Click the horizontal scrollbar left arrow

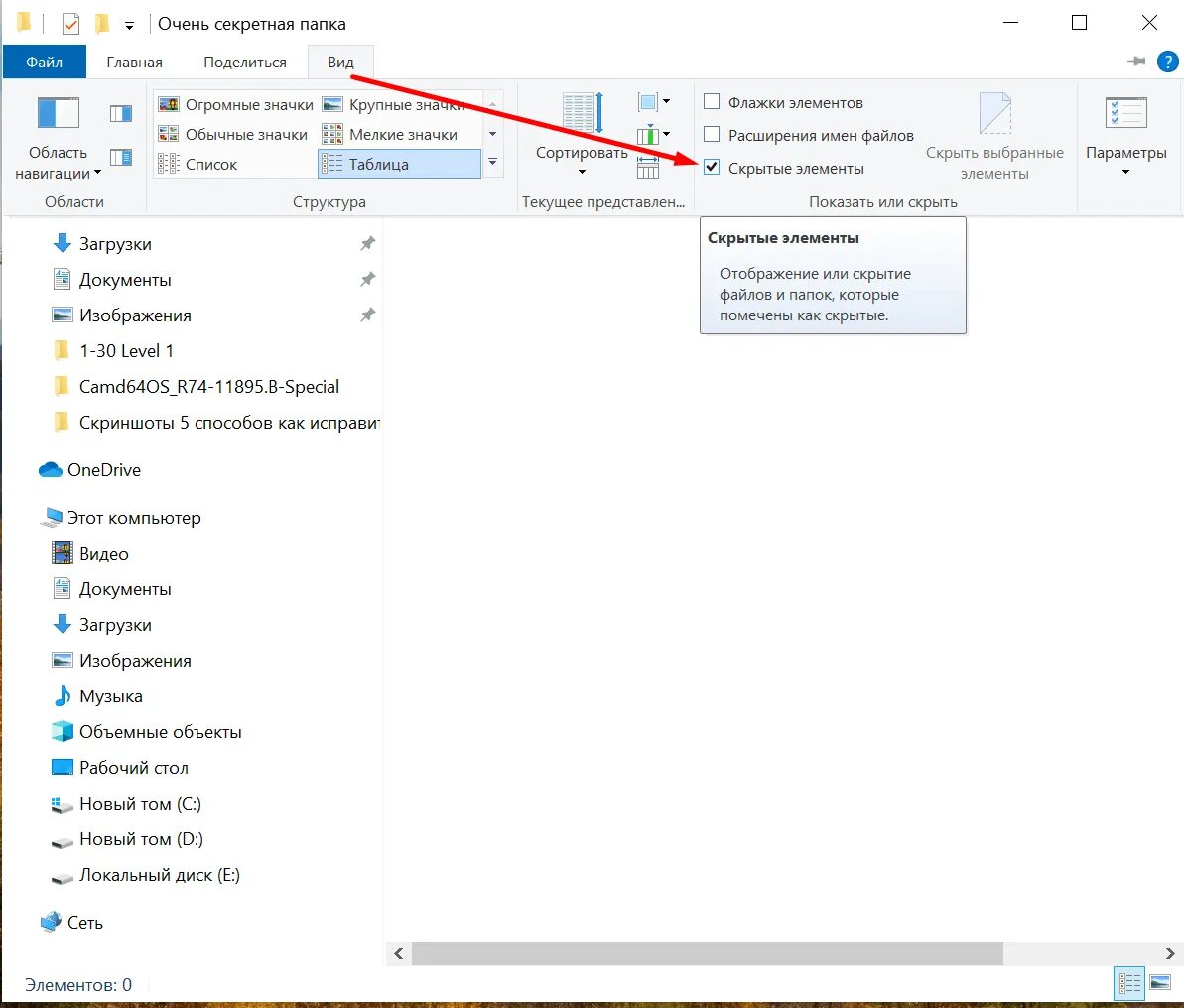point(398,953)
